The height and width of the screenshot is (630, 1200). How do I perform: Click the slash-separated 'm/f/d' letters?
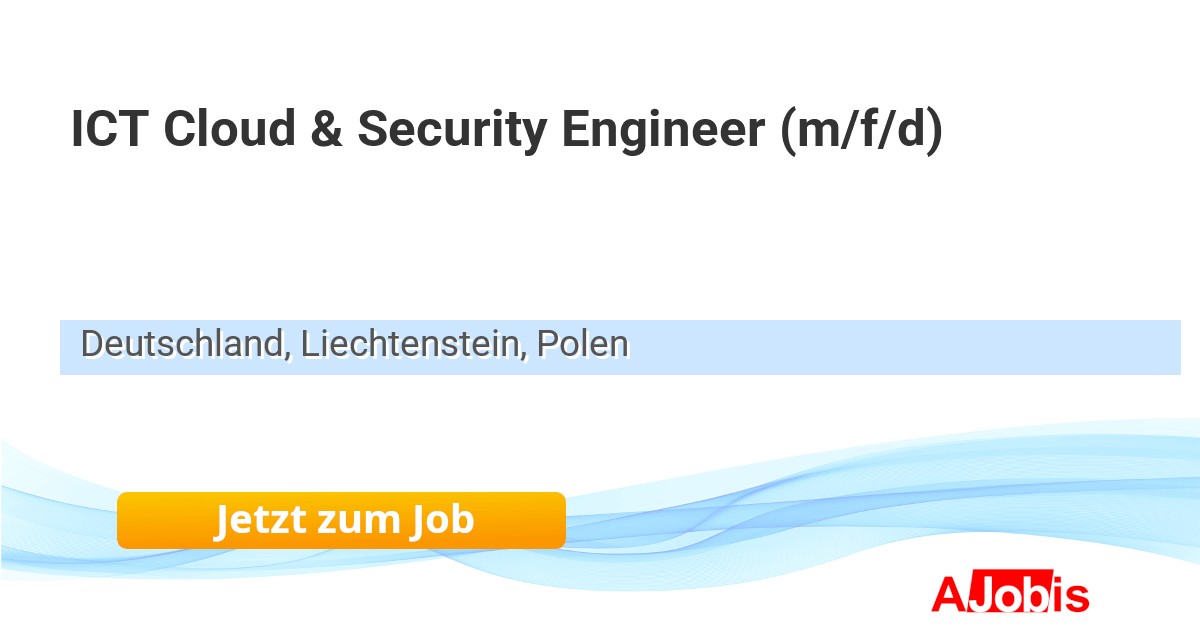point(861,130)
